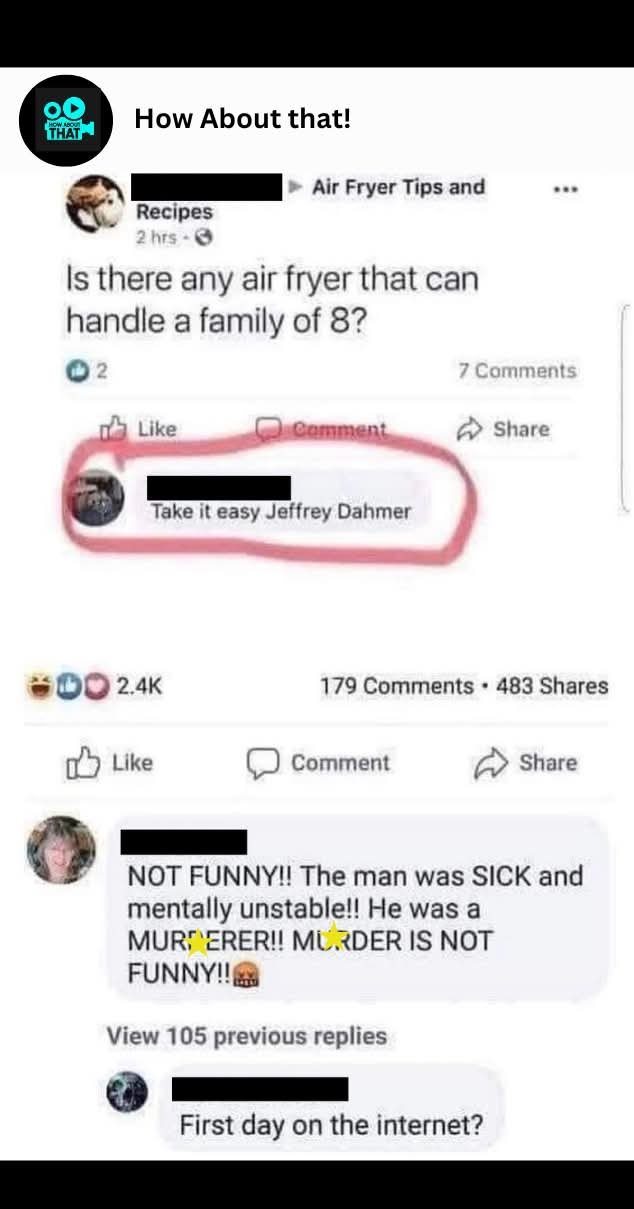Viewport: 634px width, 1209px height.
Task: Click the outer Comment speech bubble icon
Action: (x=262, y=763)
